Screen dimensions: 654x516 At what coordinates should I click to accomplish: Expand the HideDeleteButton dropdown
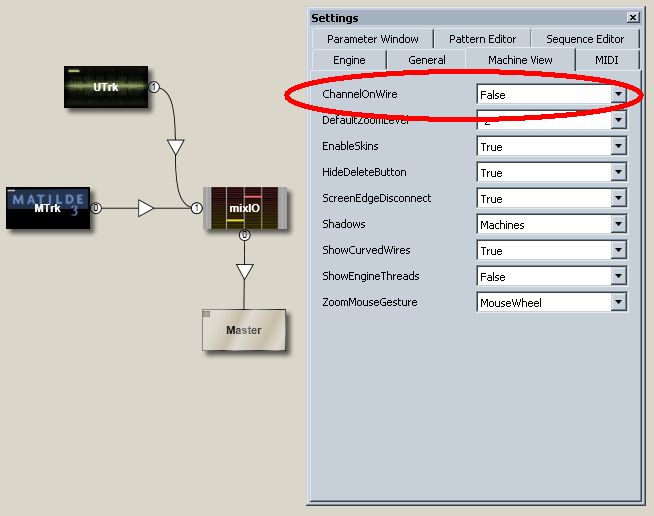[x=618, y=173]
